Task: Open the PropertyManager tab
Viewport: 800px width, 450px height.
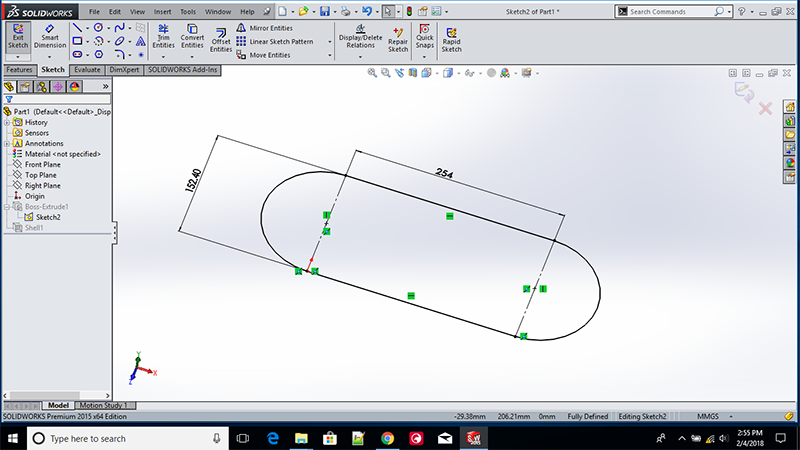Action: (25, 87)
